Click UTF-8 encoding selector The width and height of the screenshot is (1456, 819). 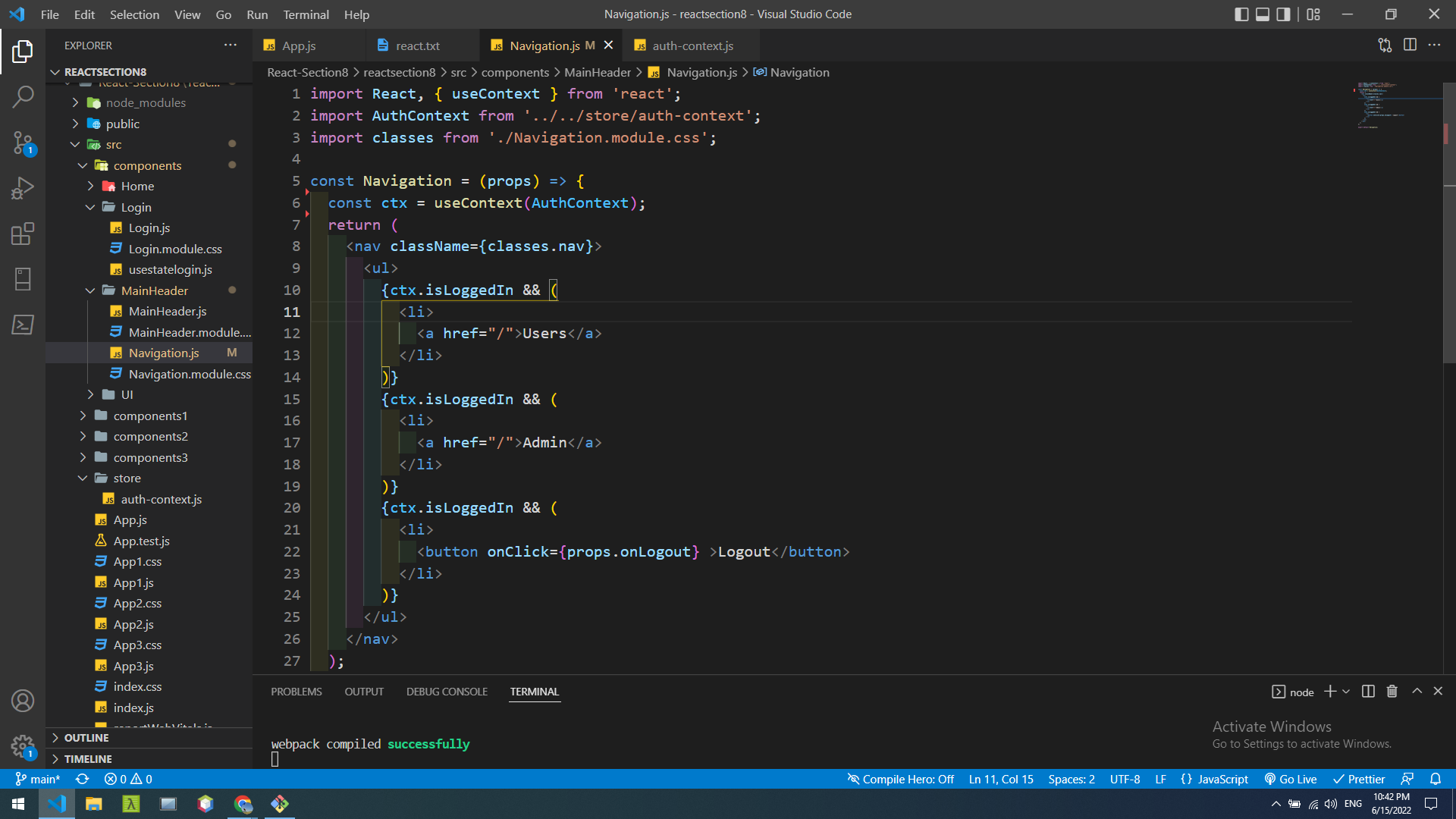pyautogui.click(x=1125, y=779)
